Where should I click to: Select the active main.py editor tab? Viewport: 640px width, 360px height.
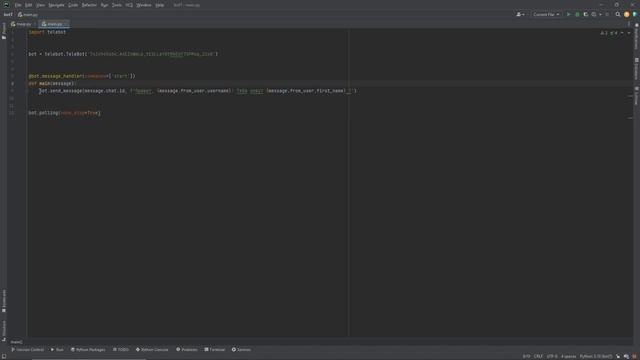[53, 24]
